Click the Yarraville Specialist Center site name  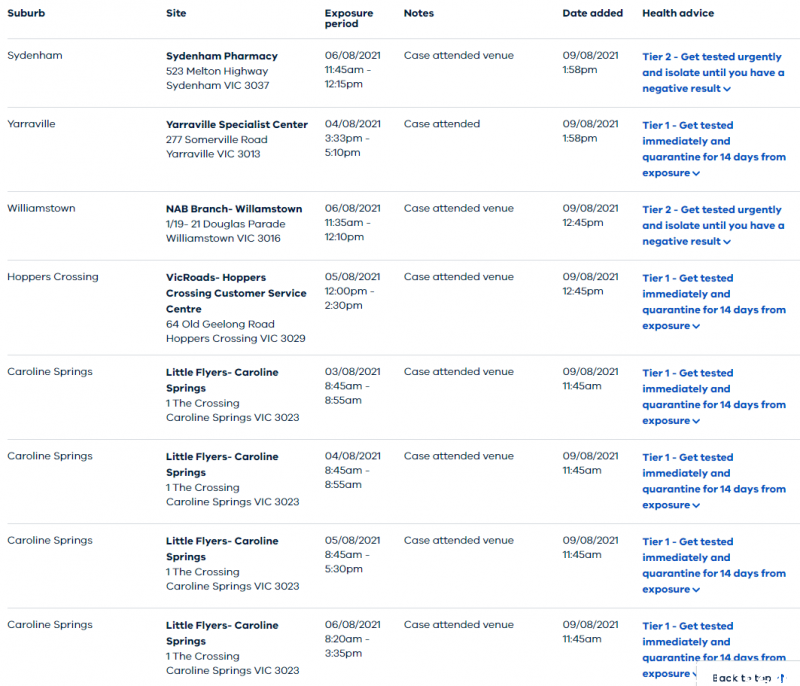[237, 125]
